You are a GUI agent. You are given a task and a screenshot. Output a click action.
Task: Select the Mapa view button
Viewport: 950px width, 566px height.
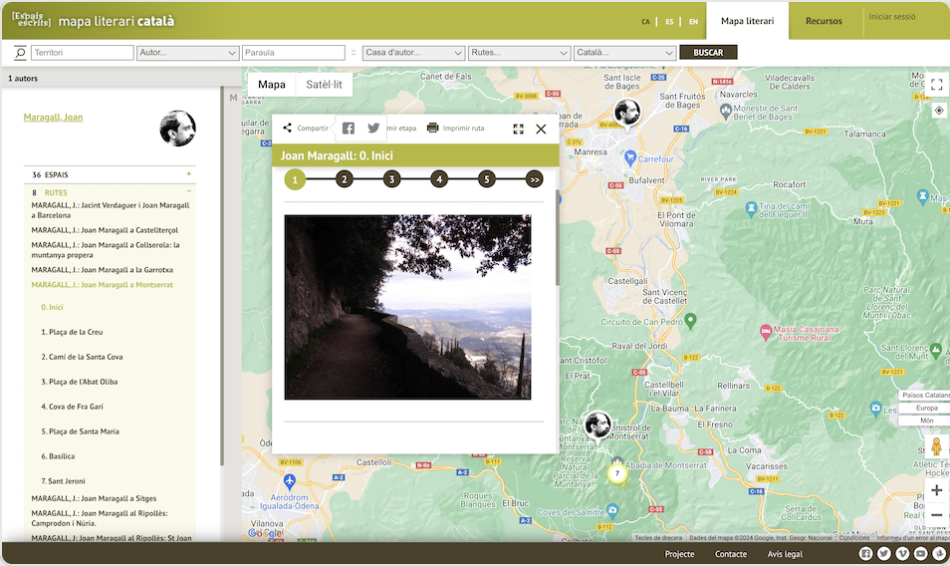tap(271, 84)
